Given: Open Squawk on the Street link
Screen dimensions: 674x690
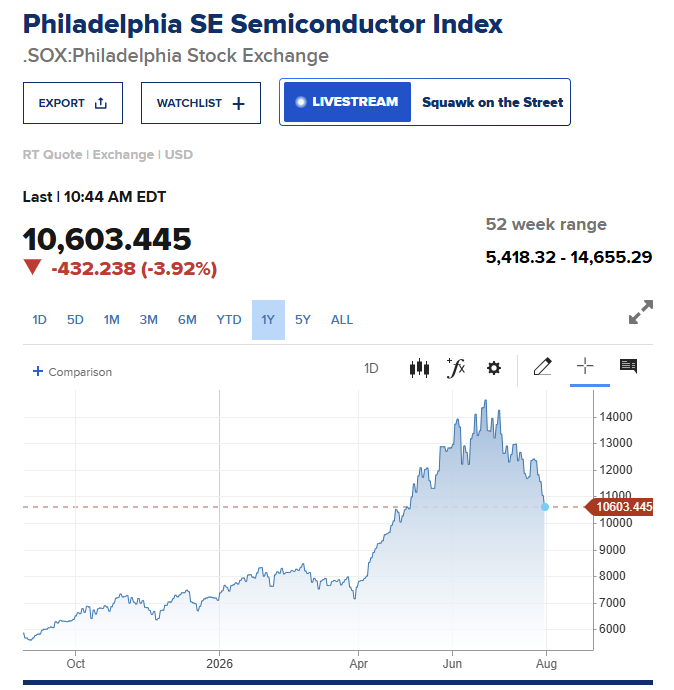Looking at the screenshot, I should click(492, 103).
